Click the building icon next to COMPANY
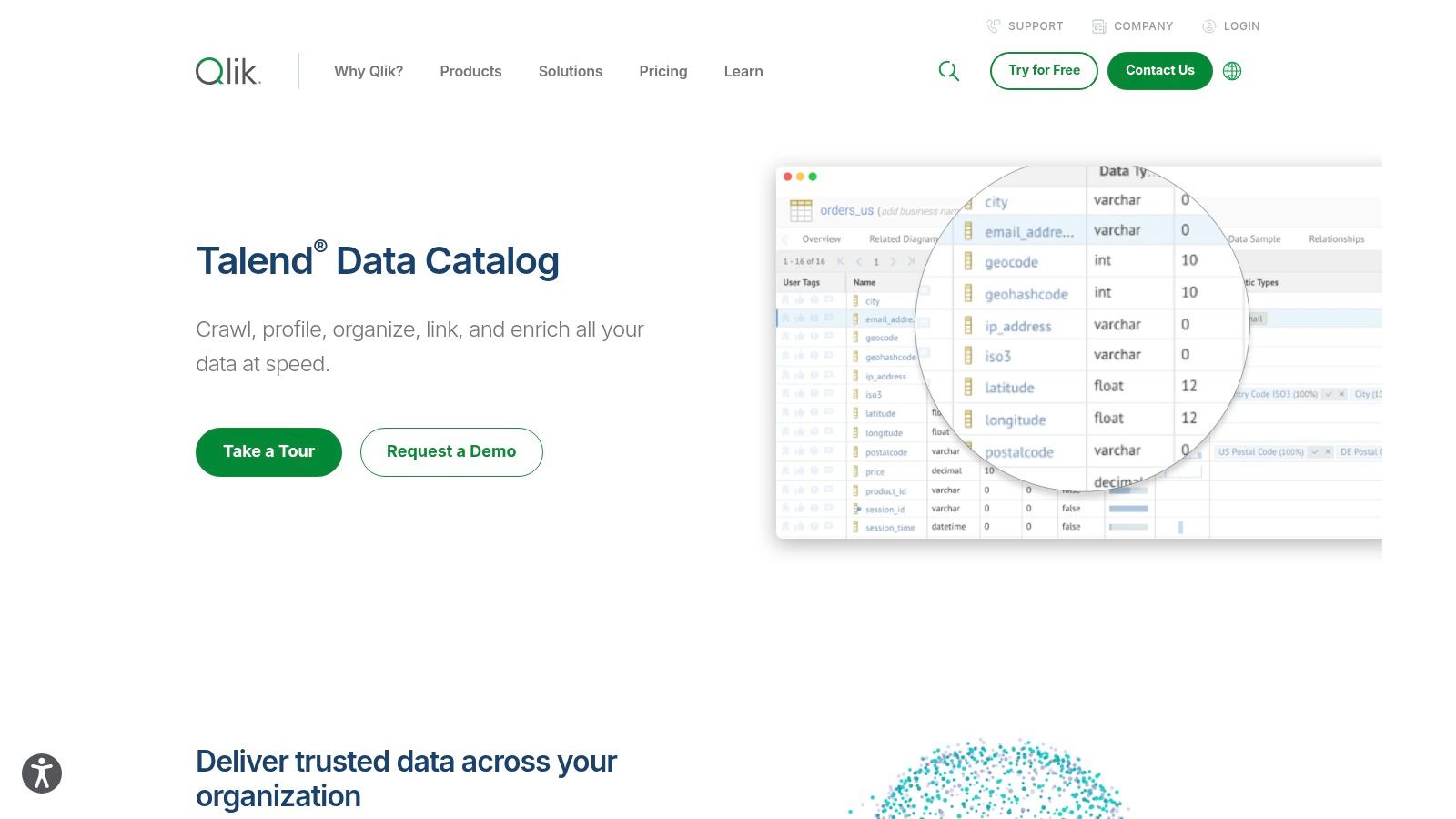1456x819 pixels. (1098, 25)
